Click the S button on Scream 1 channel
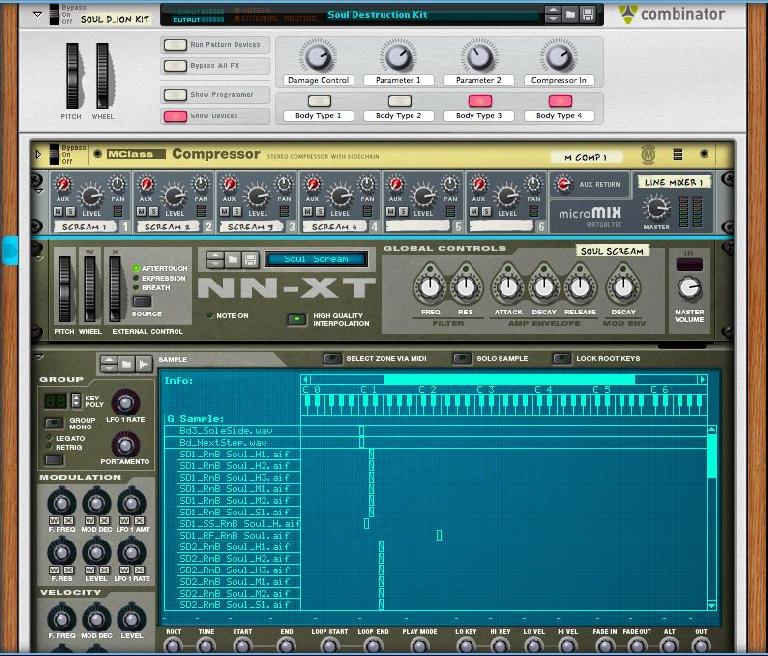 (x=70, y=211)
